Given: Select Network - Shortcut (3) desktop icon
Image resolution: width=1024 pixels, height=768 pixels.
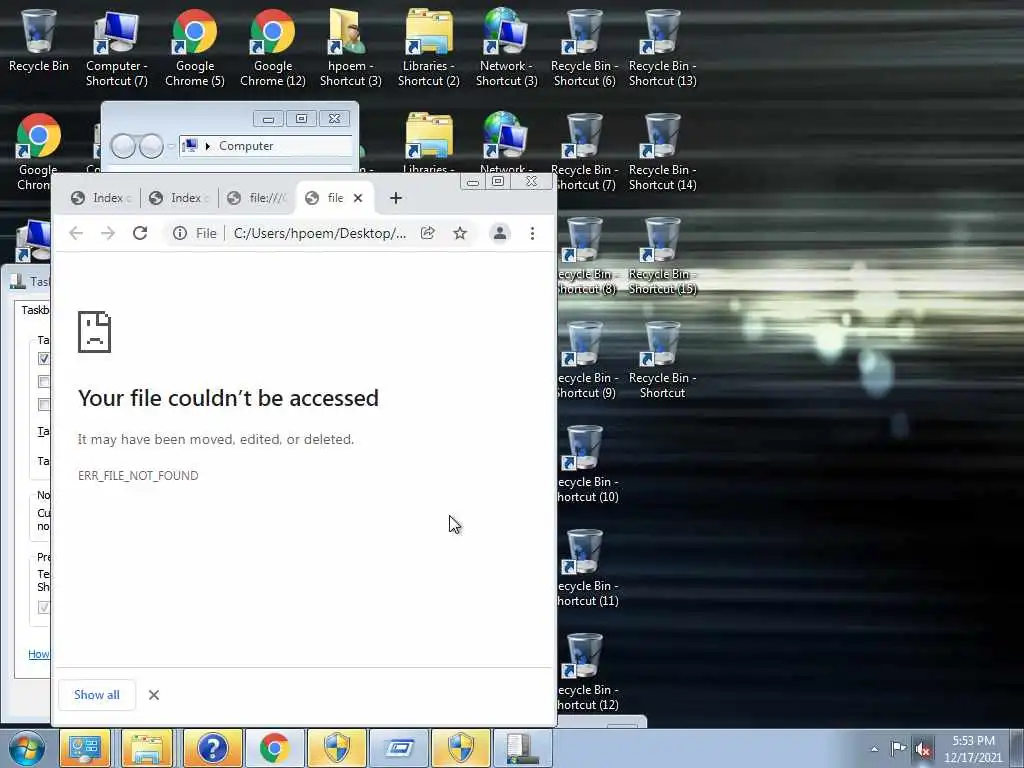Looking at the screenshot, I should pos(507,48).
